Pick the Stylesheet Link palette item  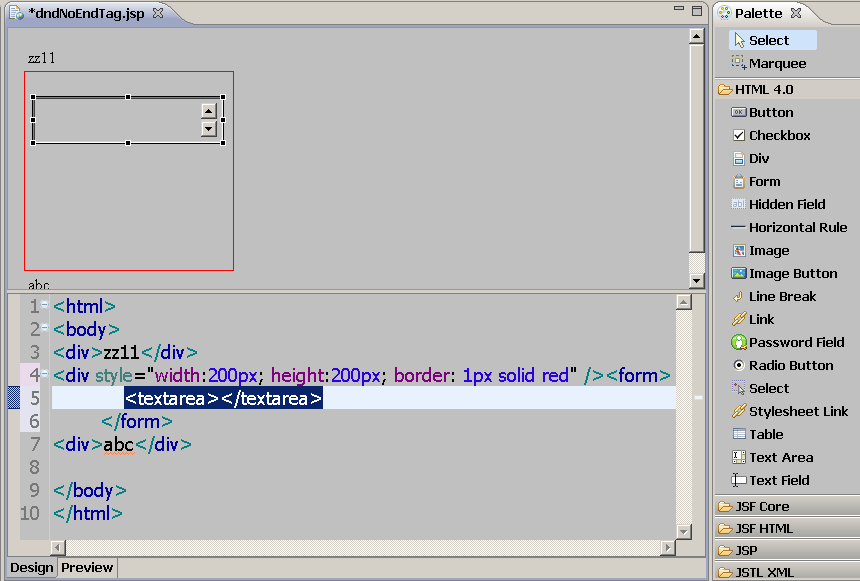click(x=790, y=411)
